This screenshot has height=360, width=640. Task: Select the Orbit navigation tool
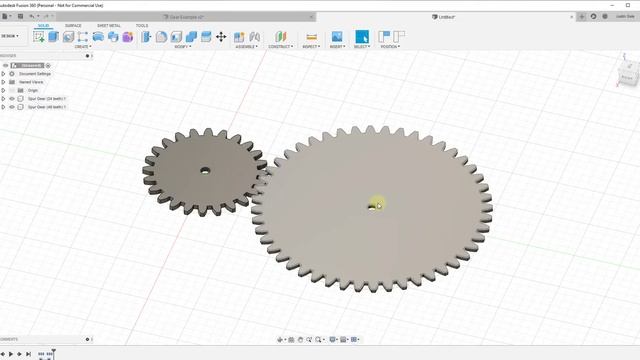[x=280, y=340]
